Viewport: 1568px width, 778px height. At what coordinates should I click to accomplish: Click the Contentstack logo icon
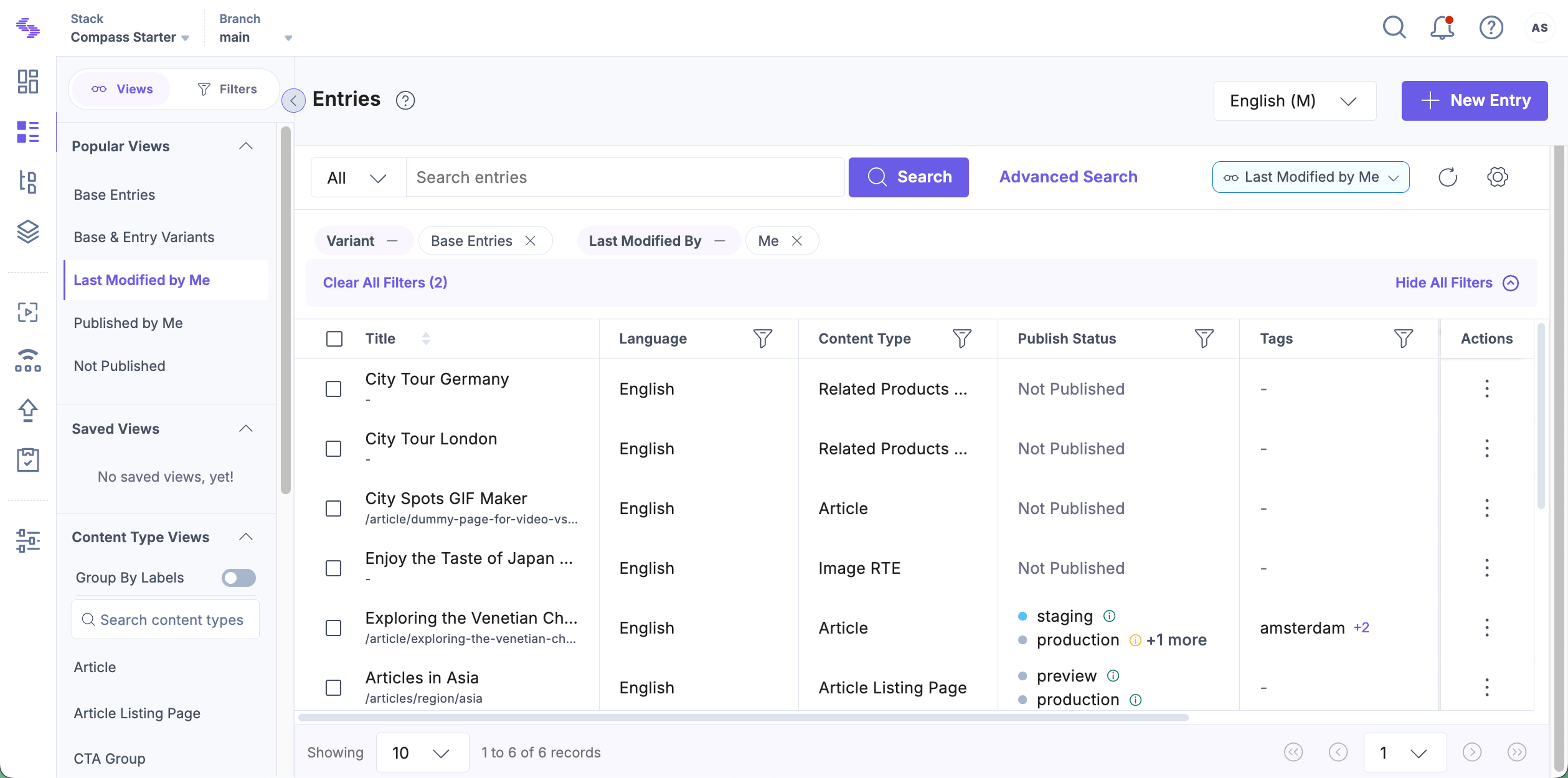28,28
